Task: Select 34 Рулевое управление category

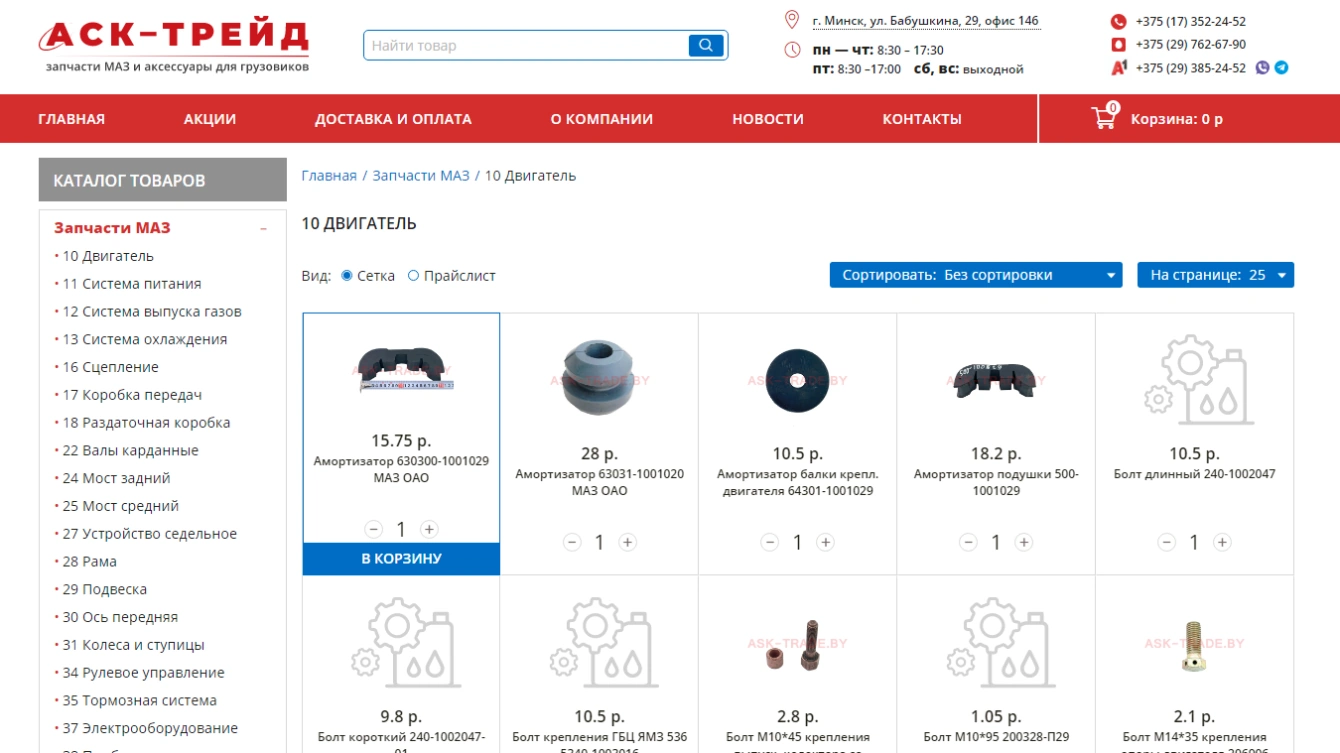Action: pos(143,673)
